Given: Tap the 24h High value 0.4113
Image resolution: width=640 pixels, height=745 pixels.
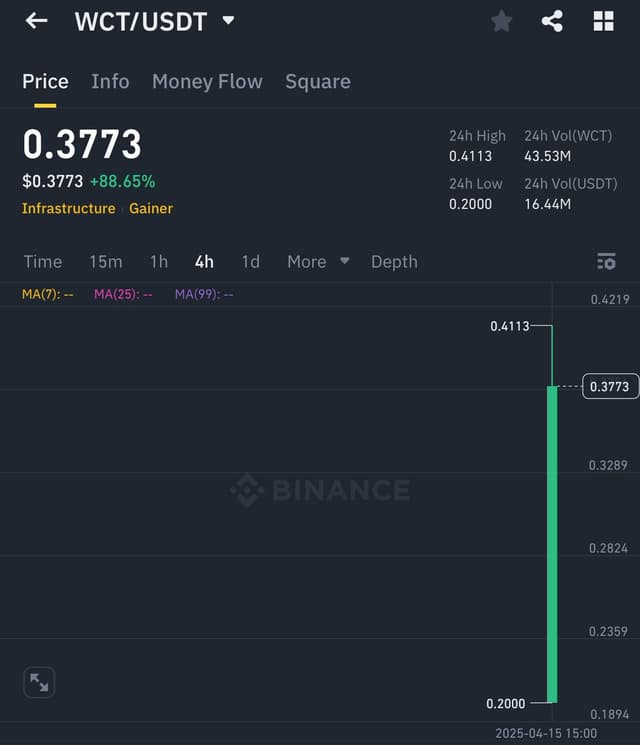Looking at the screenshot, I should pos(470,156).
